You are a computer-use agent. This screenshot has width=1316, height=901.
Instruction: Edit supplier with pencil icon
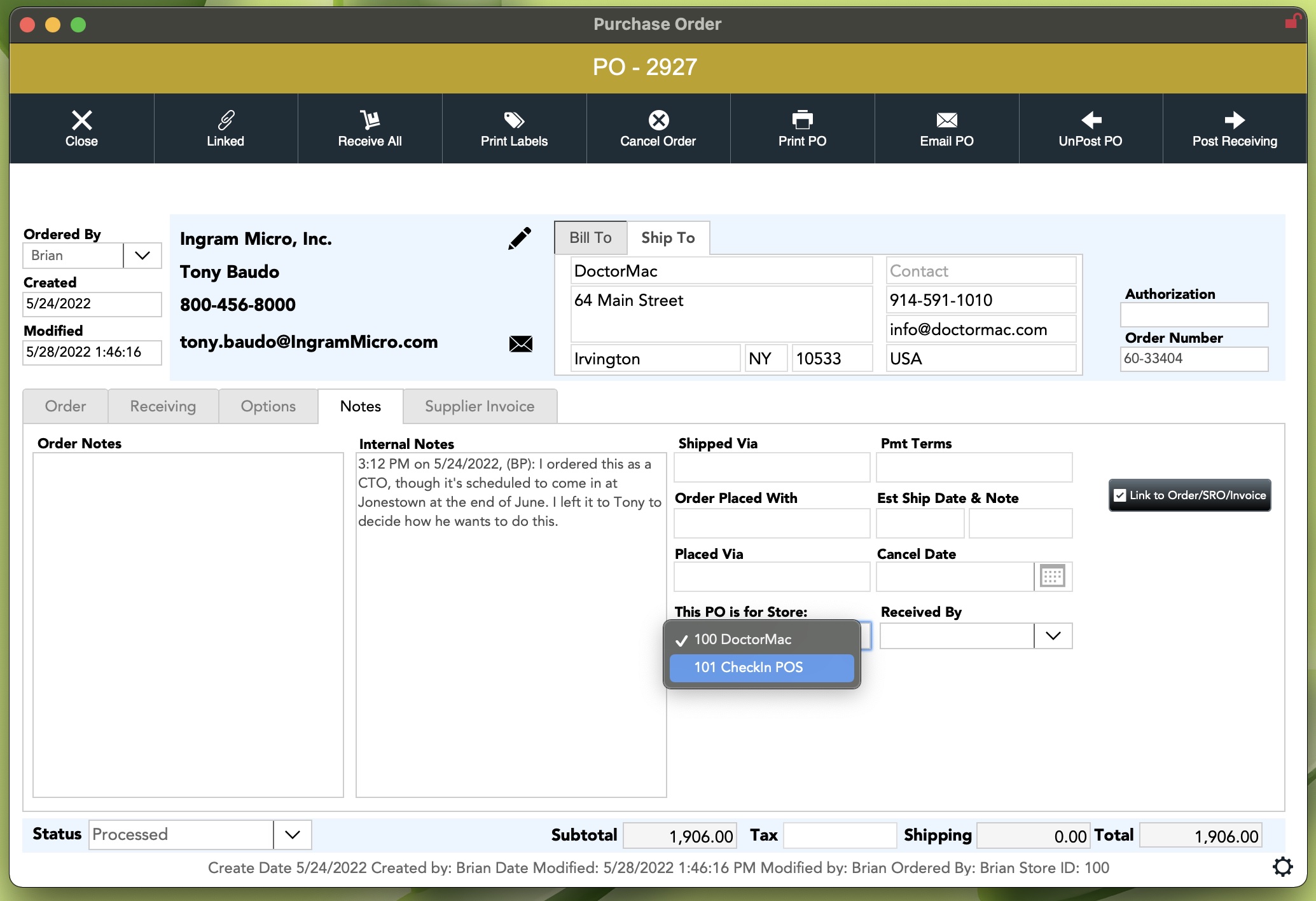point(520,238)
